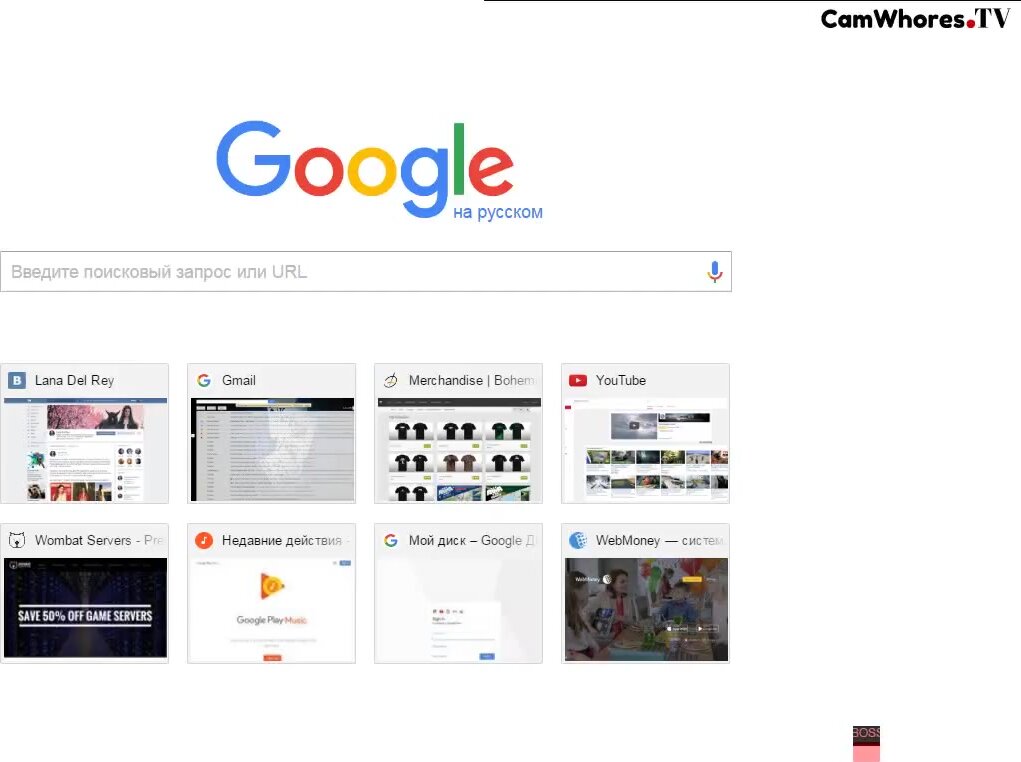Click the Google logo
The height and width of the screenshot is (762, 1021).
pos(365,168)
